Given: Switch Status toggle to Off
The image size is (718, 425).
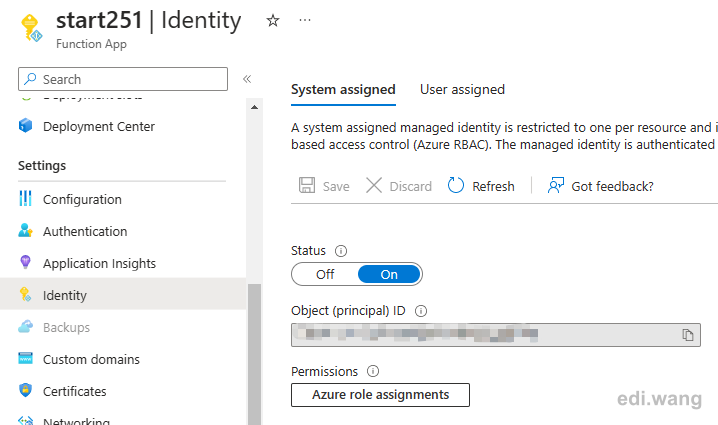Looking at the screenshot, I should click(x=325, y=274).
